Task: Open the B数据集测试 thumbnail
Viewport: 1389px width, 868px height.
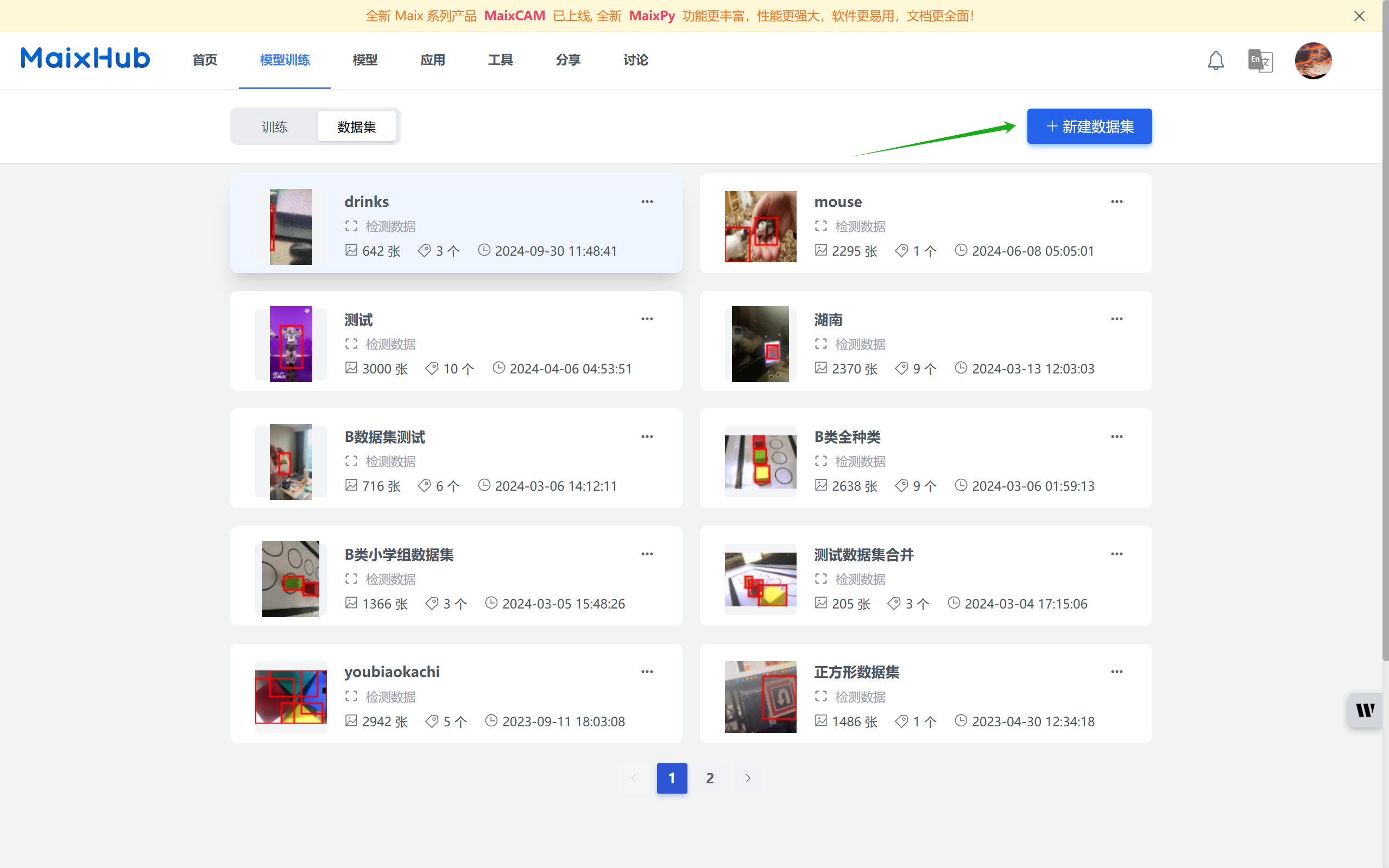Action: pos(291,461)
